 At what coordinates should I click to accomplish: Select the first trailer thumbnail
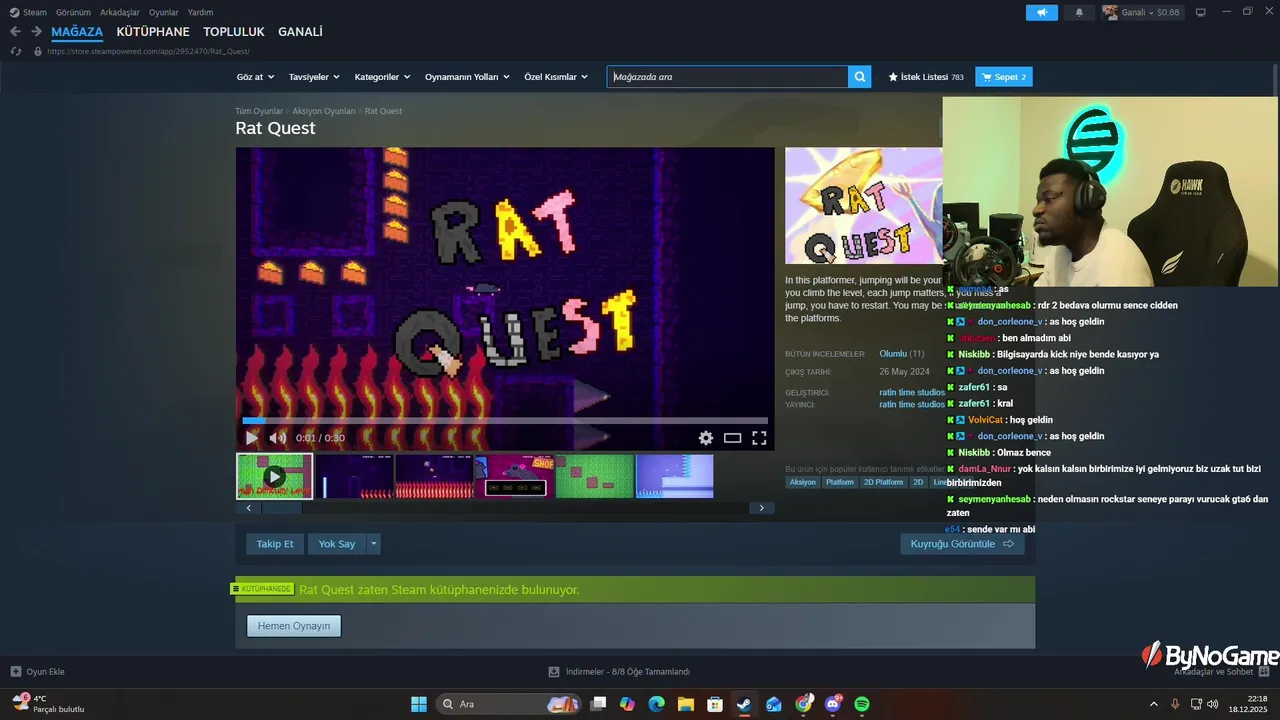274,476
